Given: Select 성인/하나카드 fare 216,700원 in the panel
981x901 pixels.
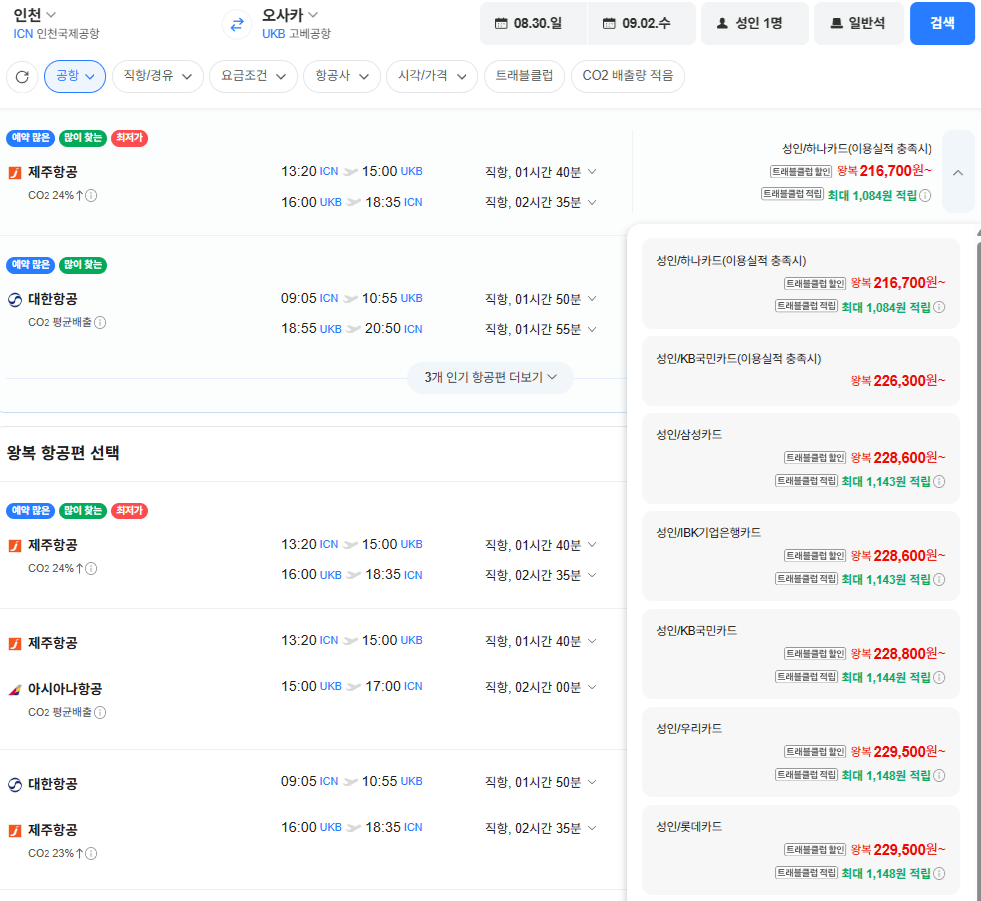Looking at the screenshot, I should [801, 283].
